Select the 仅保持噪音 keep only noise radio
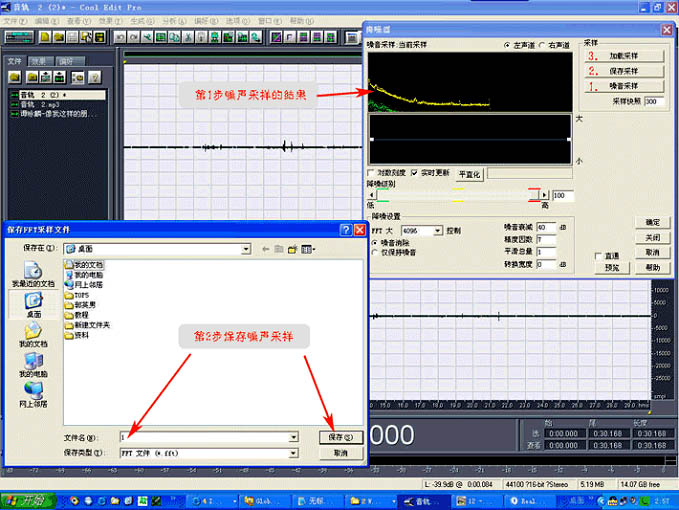Viewport: 679px width, 510px height. pos(375,252)
